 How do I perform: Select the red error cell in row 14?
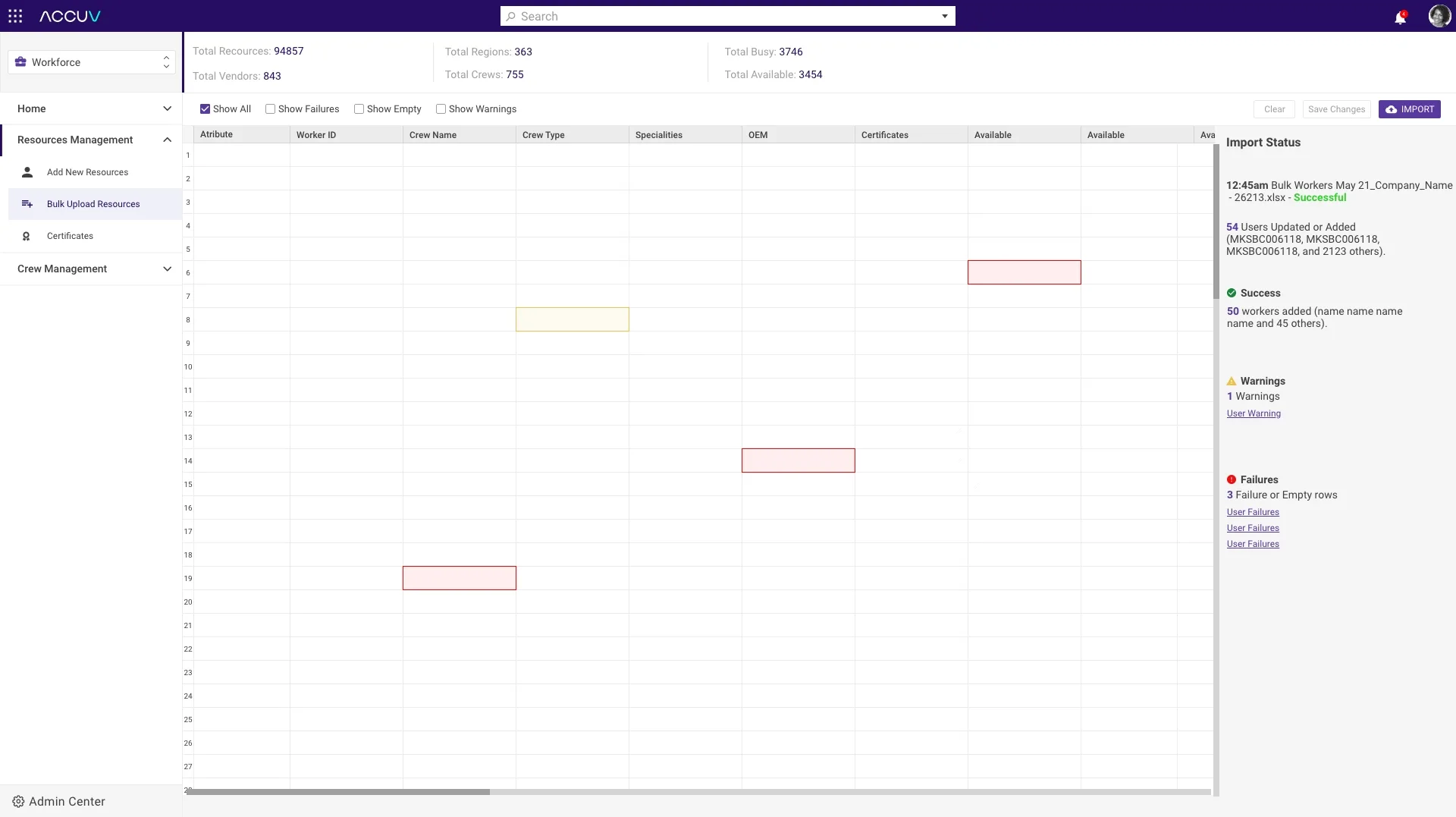point(799,460)
